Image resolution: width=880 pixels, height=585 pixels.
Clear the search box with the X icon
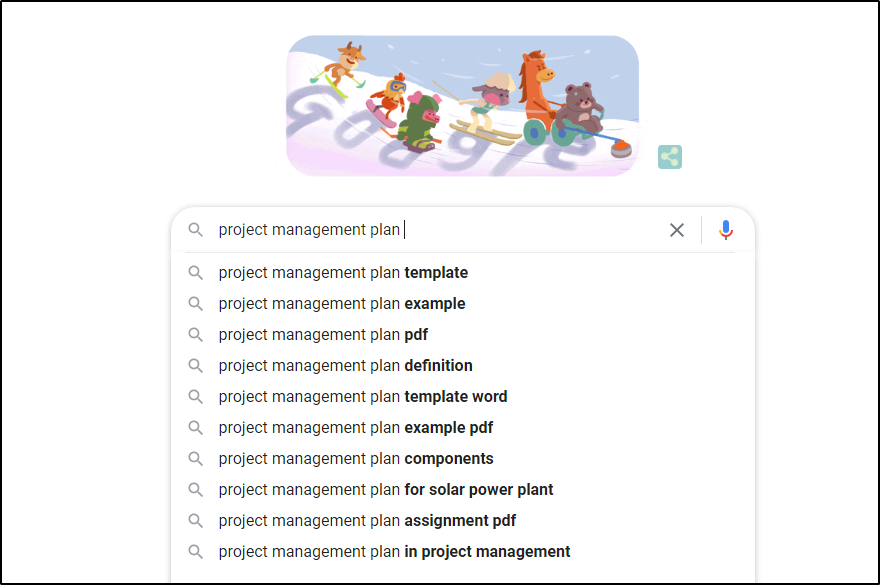coord(677,230)
